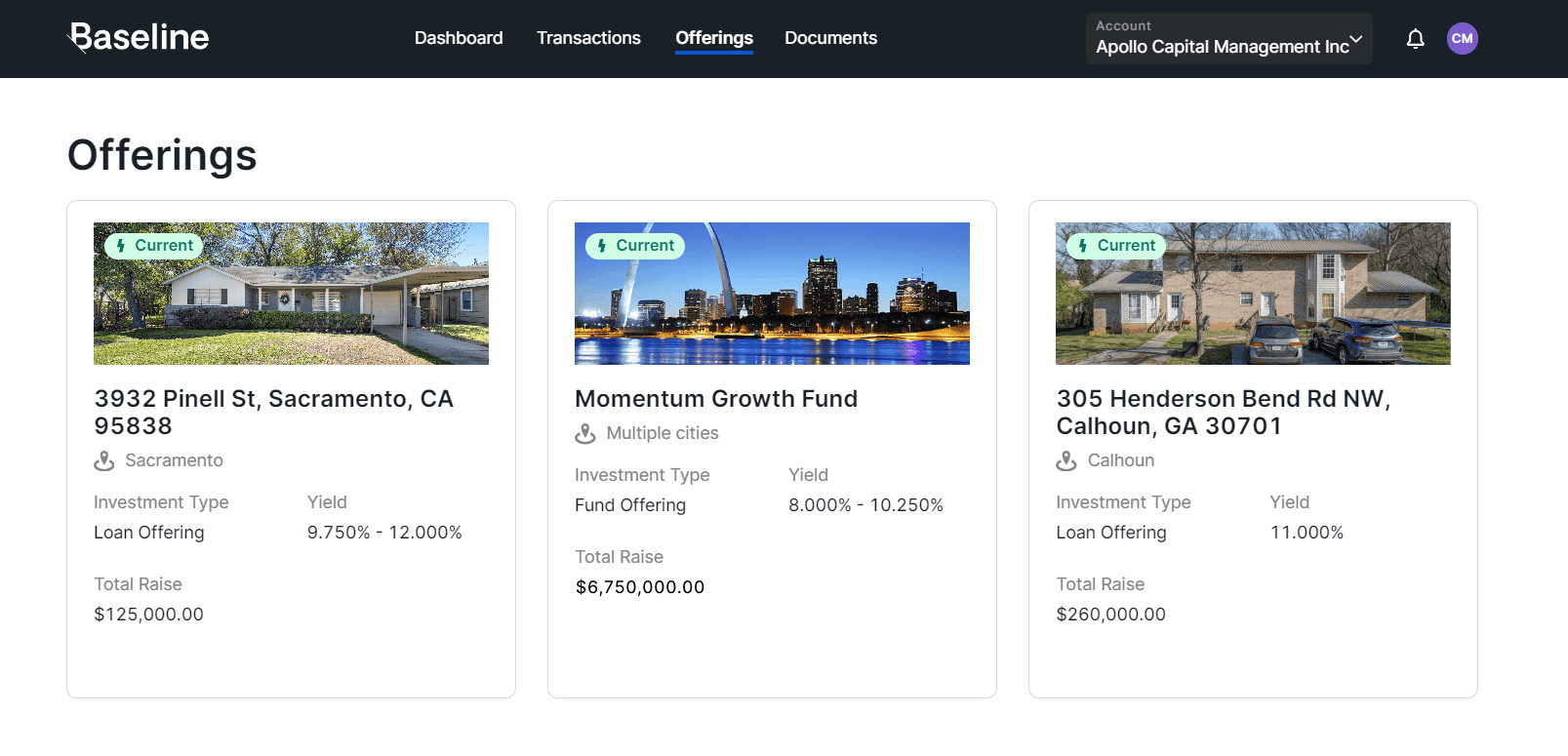Go to the Dashboard tab
This screenshot has height=756, width=1568.
pos(459,38)
